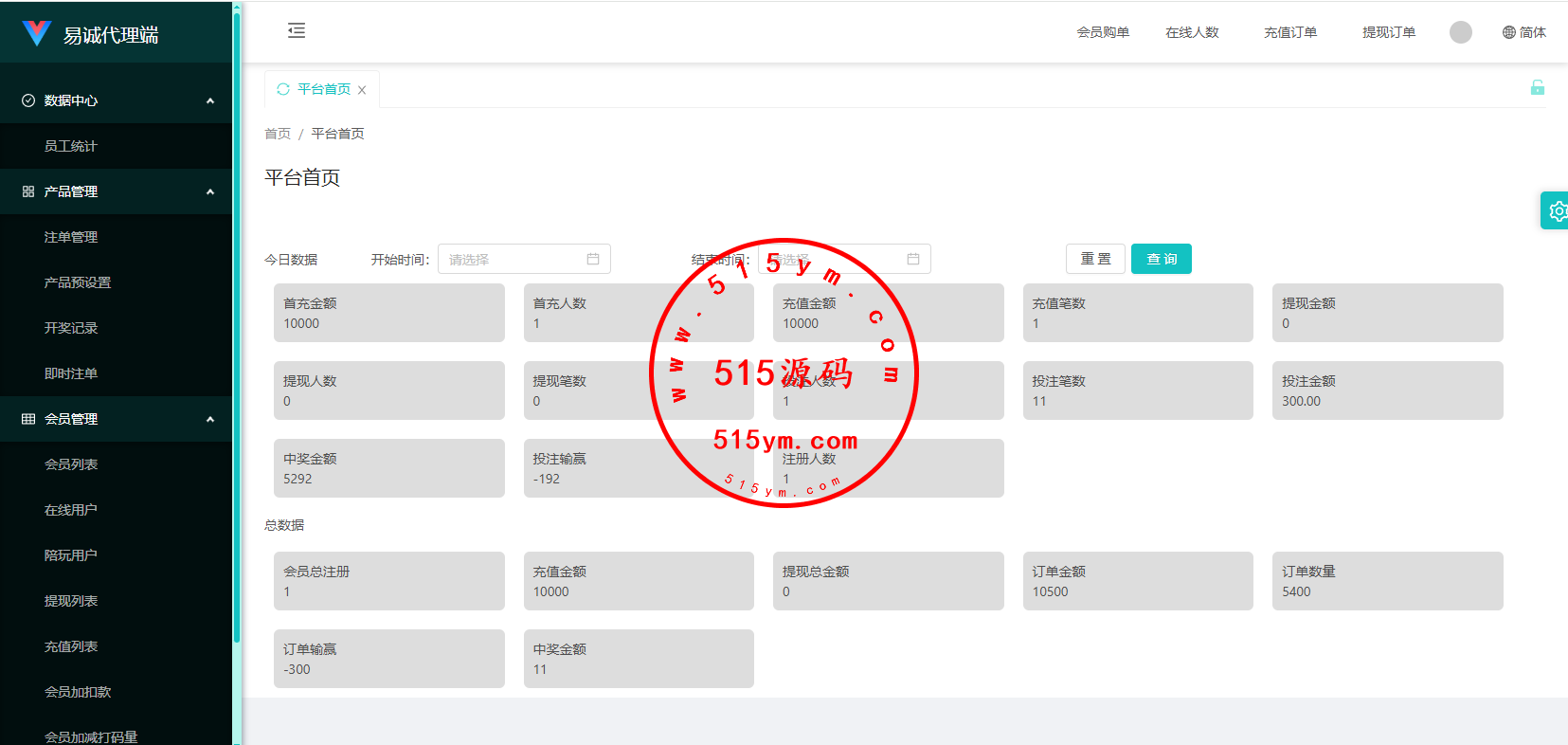This screenshot has height=745, width=1568.
Task: Open 员工统计 in the sidebar
Action: pyautogui.click(x=71, y=146)
